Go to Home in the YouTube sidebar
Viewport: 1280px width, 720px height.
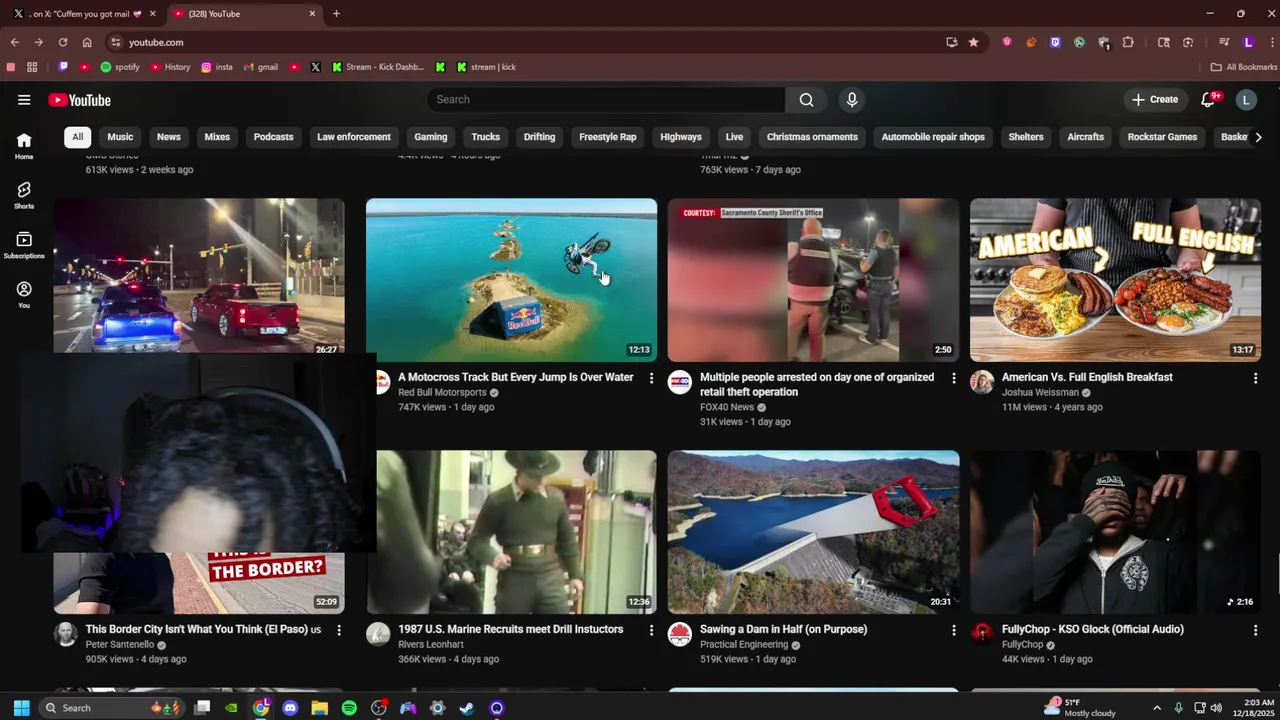[x=24, y=146]
